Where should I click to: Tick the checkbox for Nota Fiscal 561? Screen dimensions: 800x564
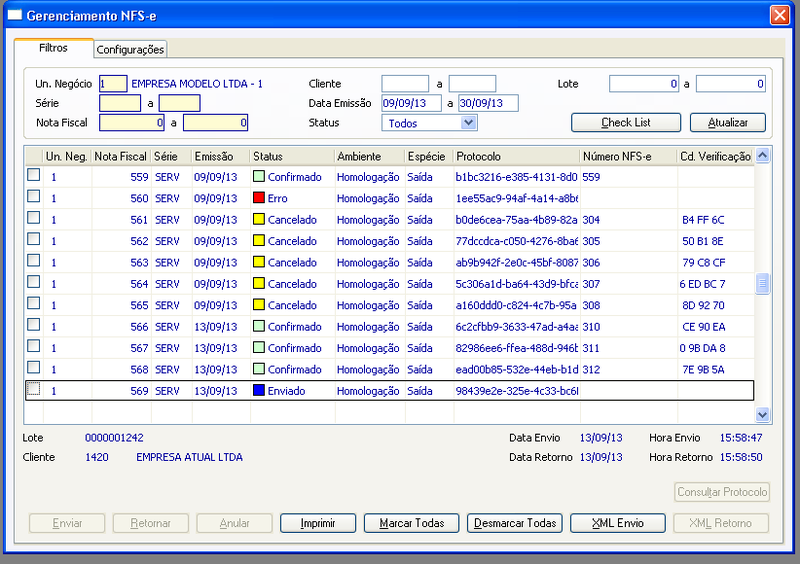coord(34,218)
